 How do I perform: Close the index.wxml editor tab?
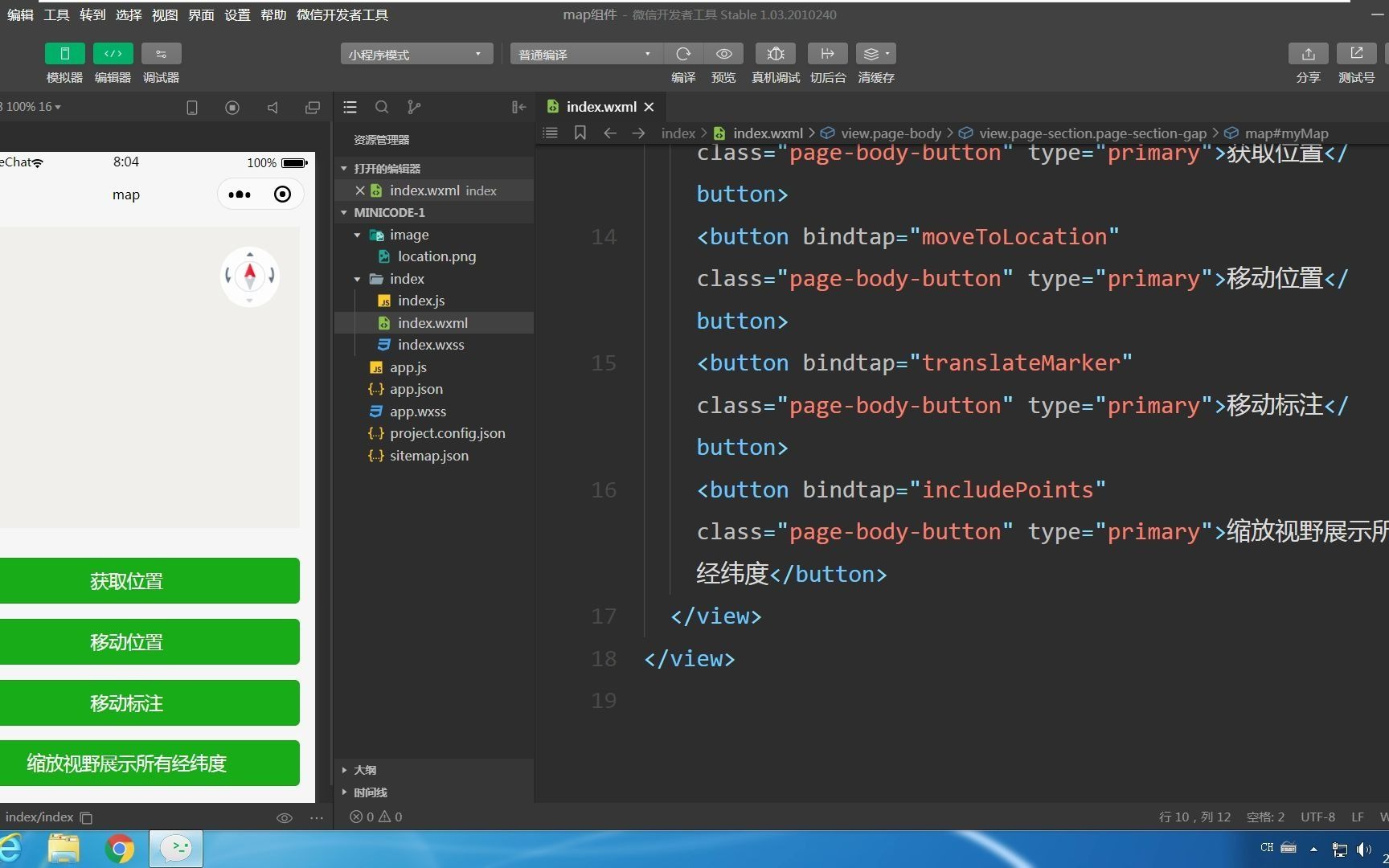click(x=649, y=107)
